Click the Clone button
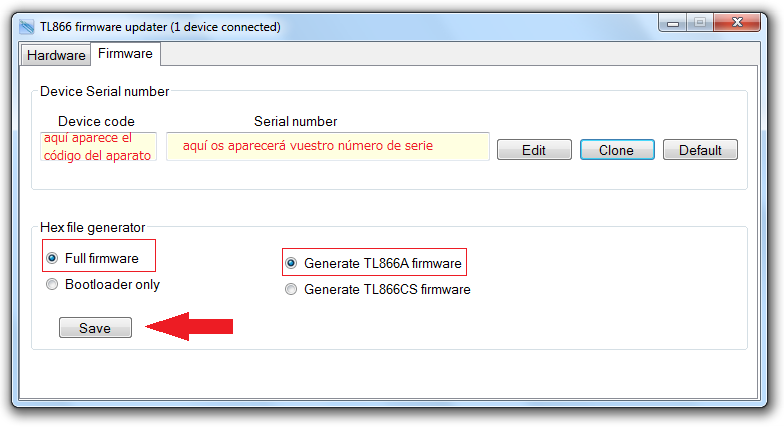 tap(617, 150)
